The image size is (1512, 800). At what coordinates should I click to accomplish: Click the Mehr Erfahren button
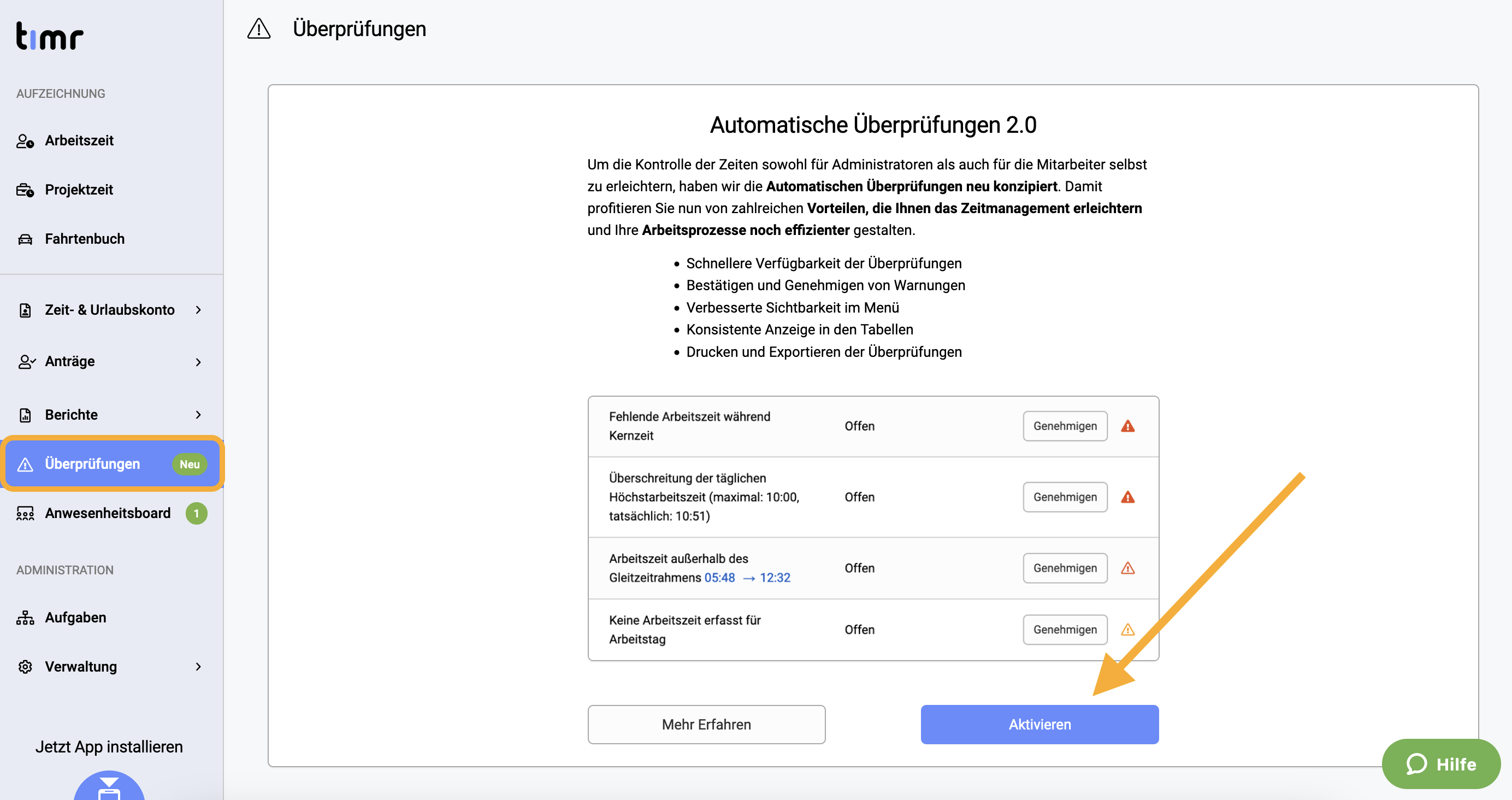click(x=706, y=724)
